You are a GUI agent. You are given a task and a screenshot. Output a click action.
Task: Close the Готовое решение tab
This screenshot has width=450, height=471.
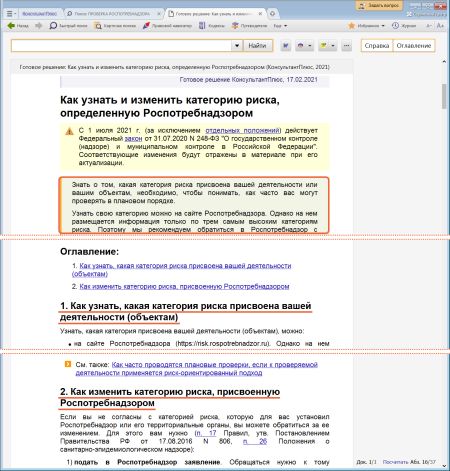click(x=260, y=14)
